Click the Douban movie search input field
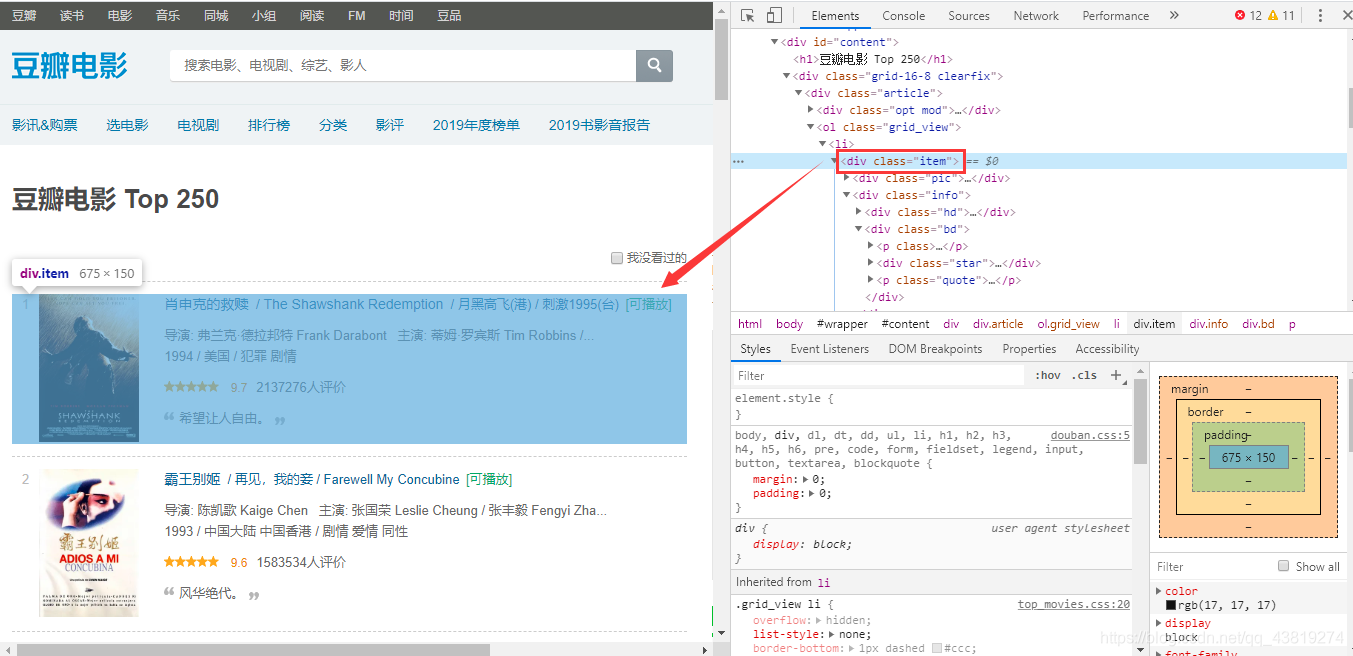Viewport: 1353px width, 656px height. pyautogui.click(x=403, y=65)
